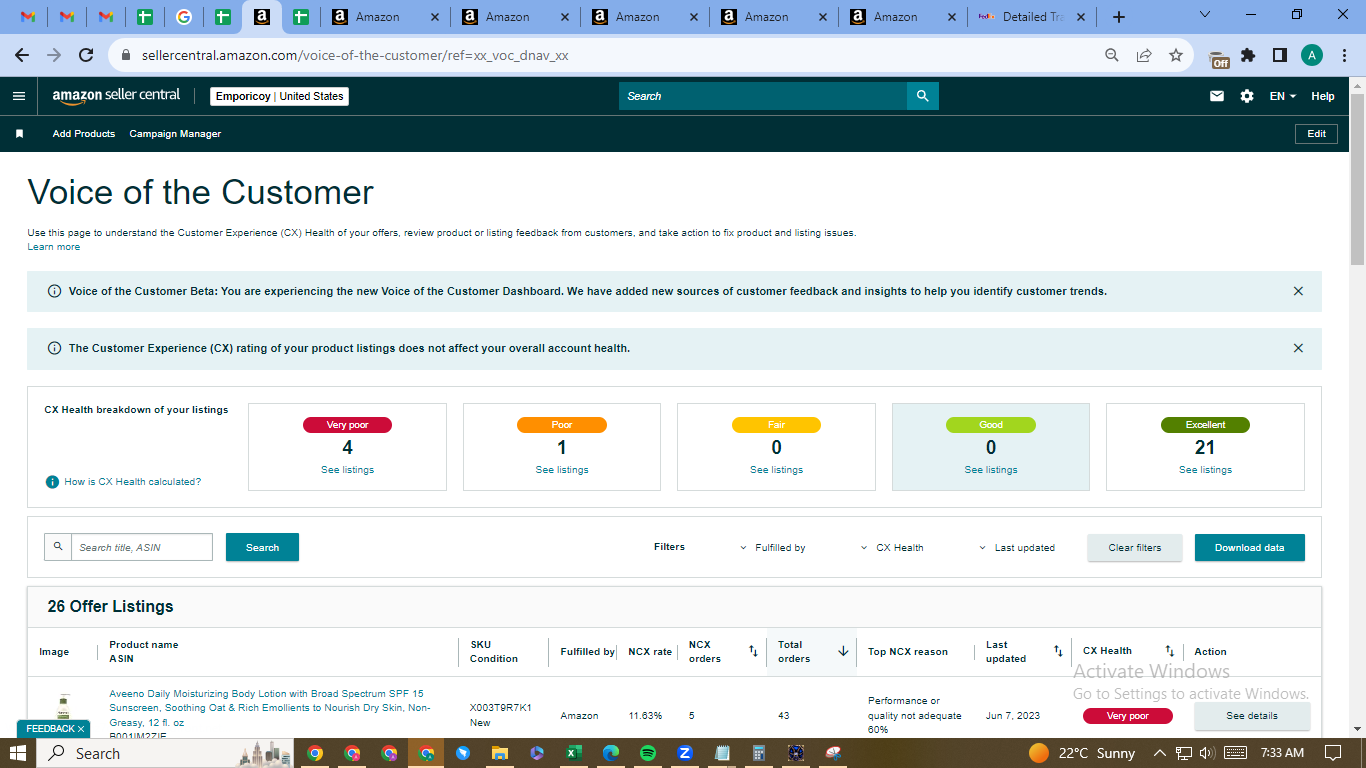
Task: Close the CX rating account health notice
Action: (x=1298, y=348)
